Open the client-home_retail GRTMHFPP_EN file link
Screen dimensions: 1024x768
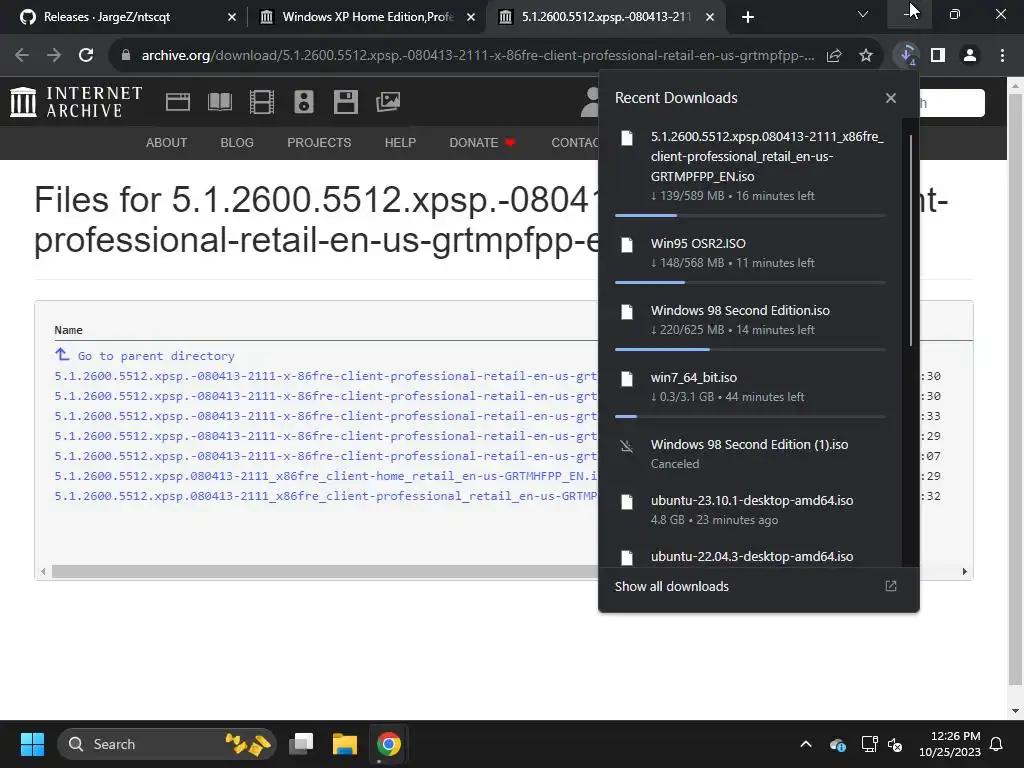[x=325, y=476]
